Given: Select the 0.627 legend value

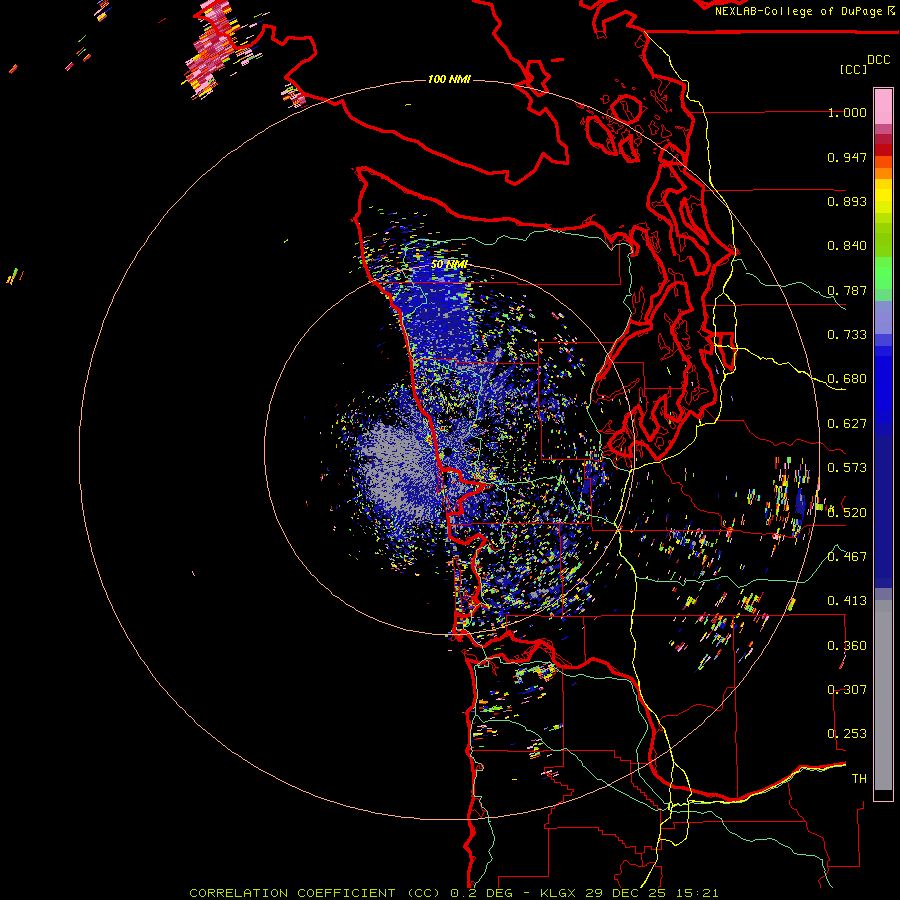Looking at the screenshot, I should pos(847,424).
